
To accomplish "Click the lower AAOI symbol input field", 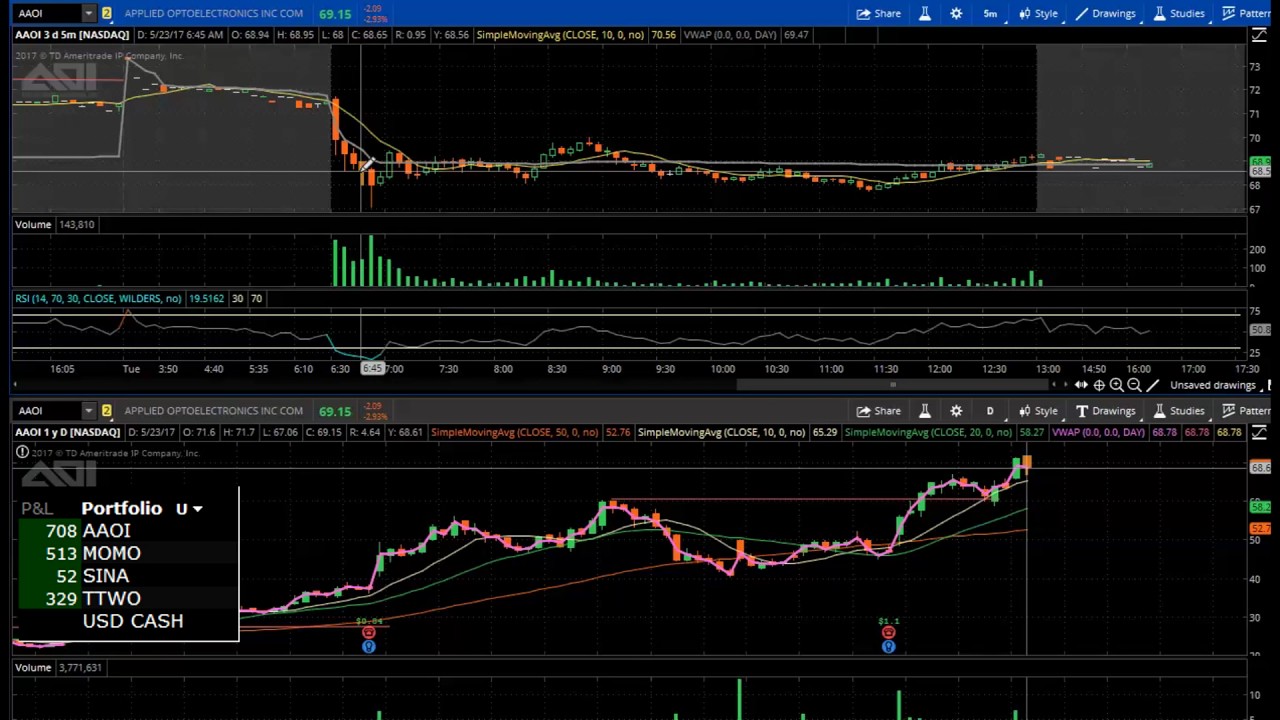I will click(46, 411).
